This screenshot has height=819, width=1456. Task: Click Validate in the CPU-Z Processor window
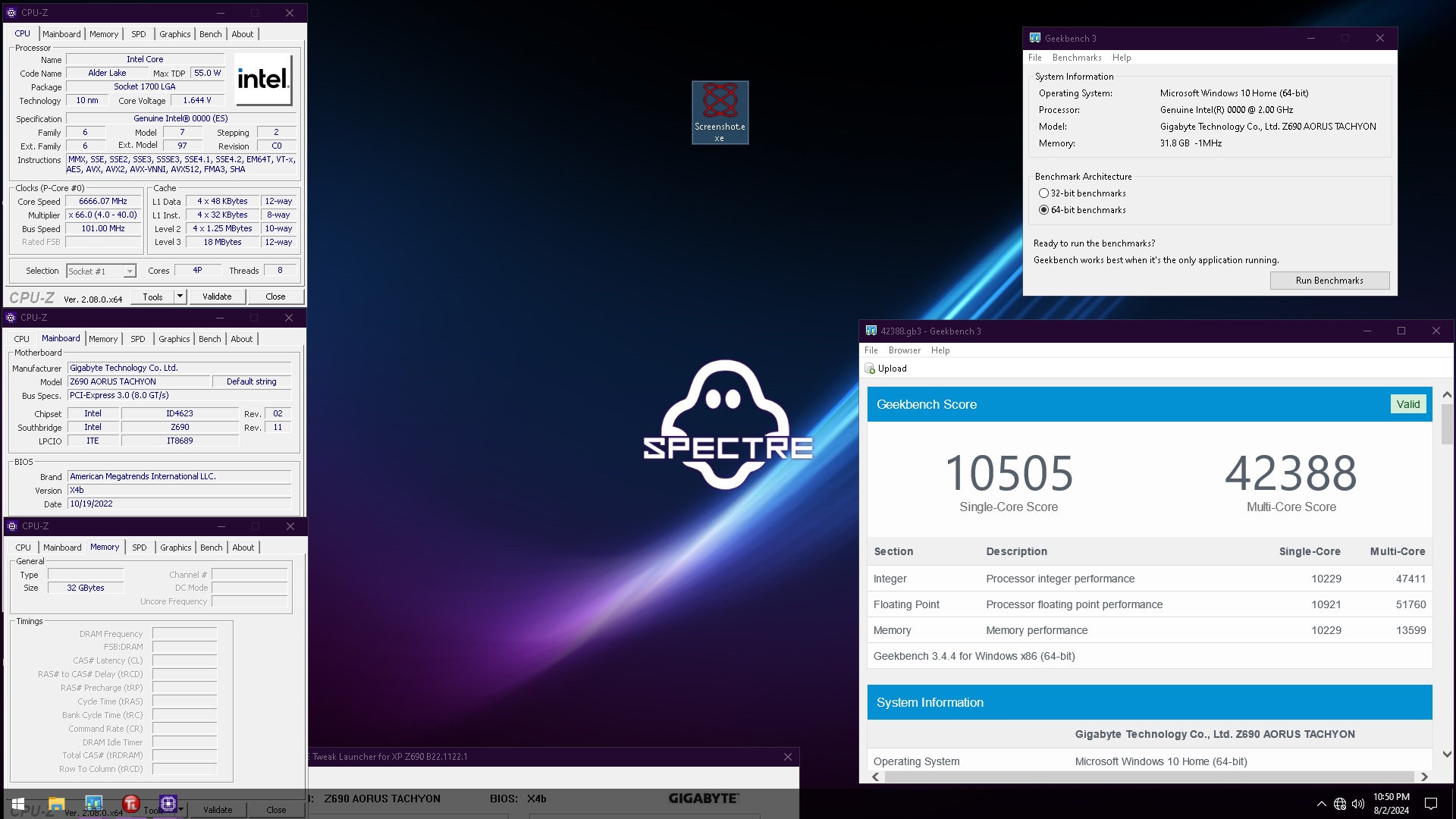pos(217,297)
